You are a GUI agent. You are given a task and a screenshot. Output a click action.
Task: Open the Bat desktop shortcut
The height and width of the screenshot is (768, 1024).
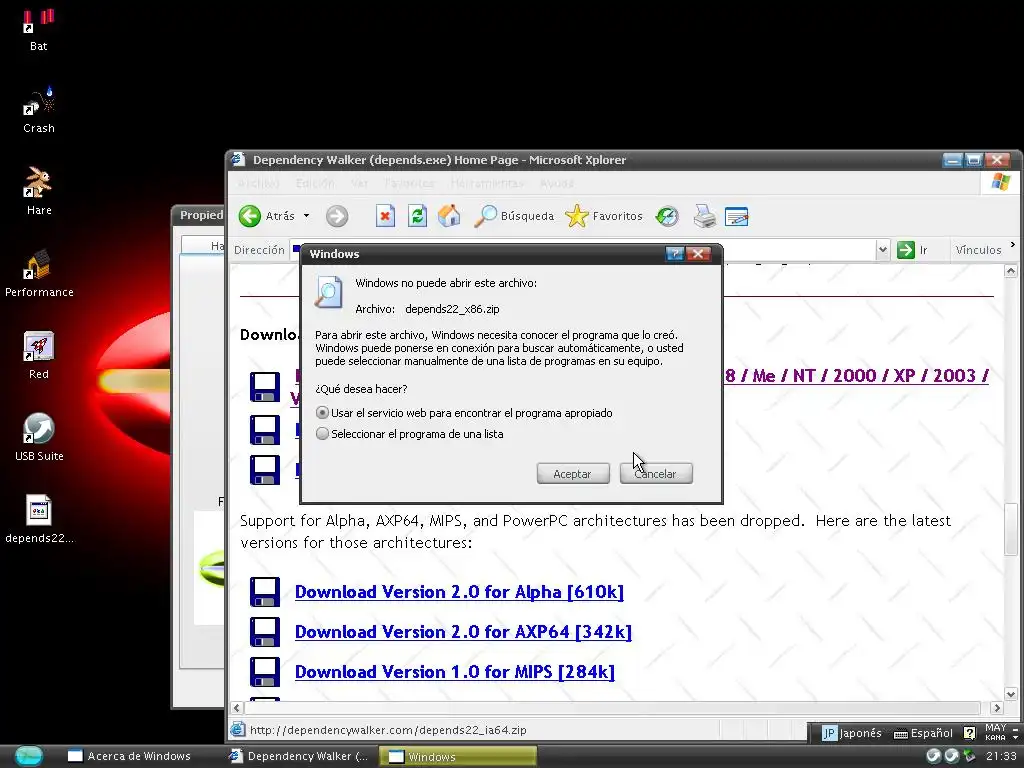pyautogui.click(x=39, y=29)
